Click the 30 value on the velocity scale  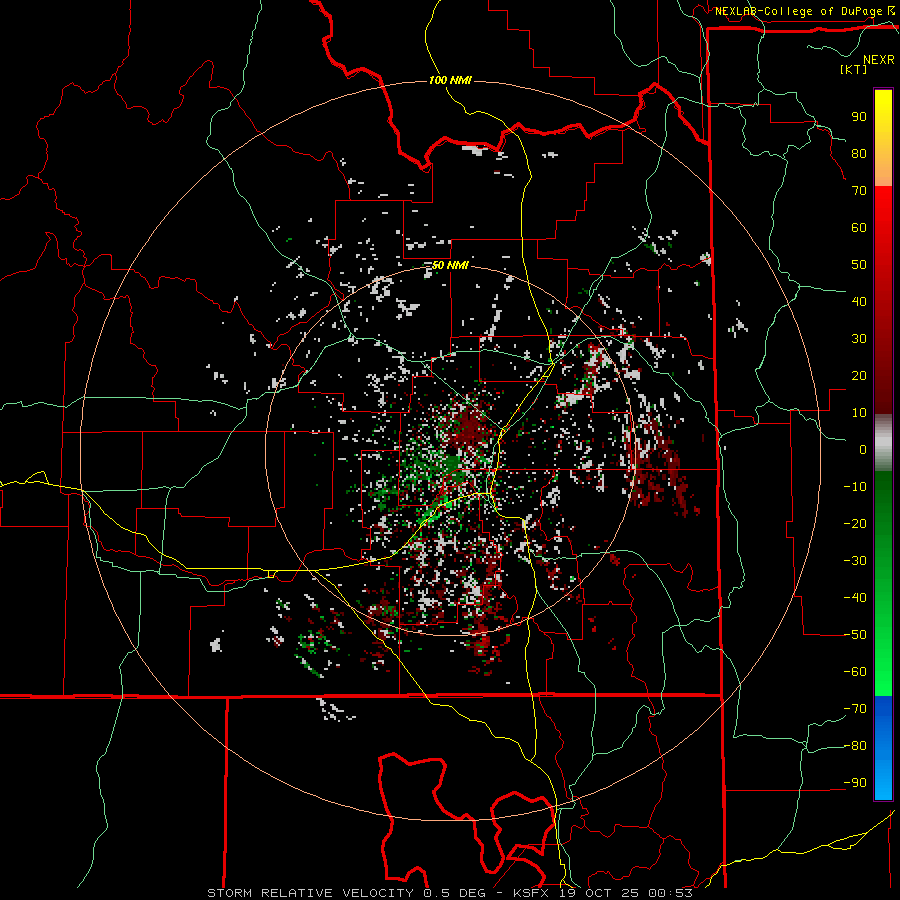[859, 339]
